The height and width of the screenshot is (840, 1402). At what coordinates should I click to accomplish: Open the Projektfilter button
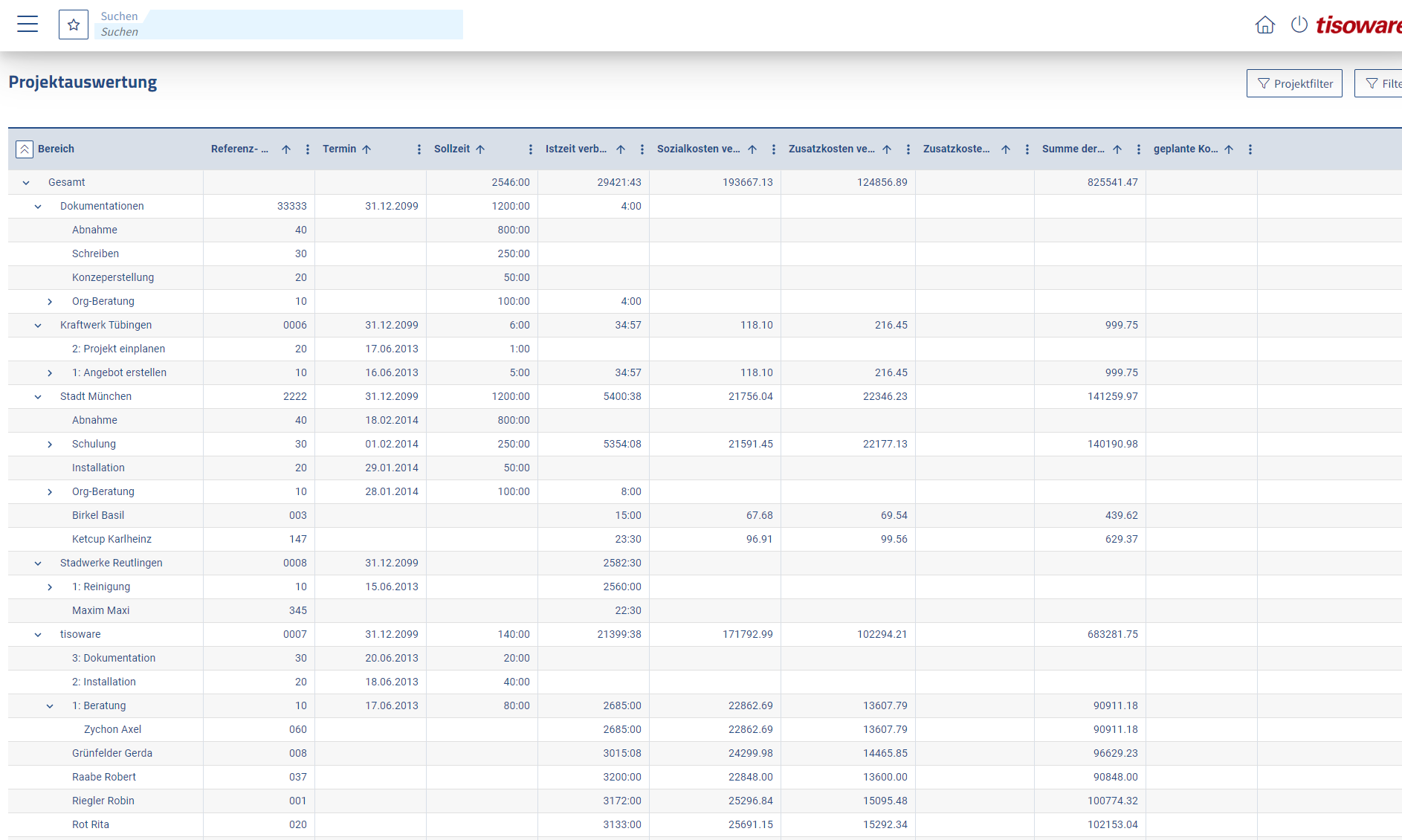point(1294,83)
